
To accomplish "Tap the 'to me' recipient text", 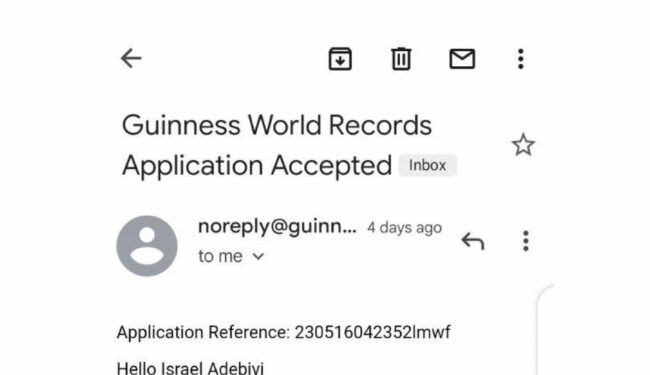I will [x=220, y=256].
